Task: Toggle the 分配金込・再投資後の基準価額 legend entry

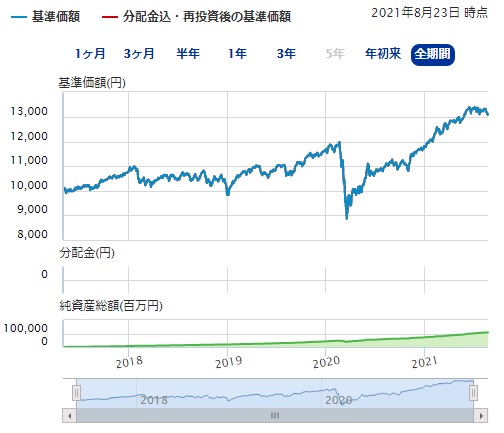Action: click(196, 16)
